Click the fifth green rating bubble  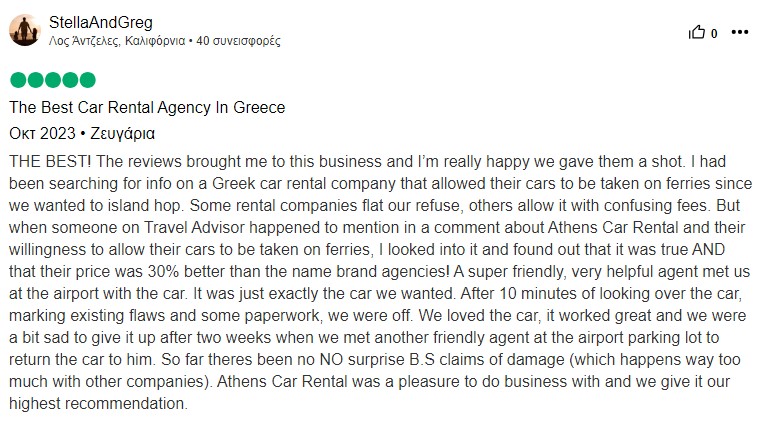click(87, 80)
